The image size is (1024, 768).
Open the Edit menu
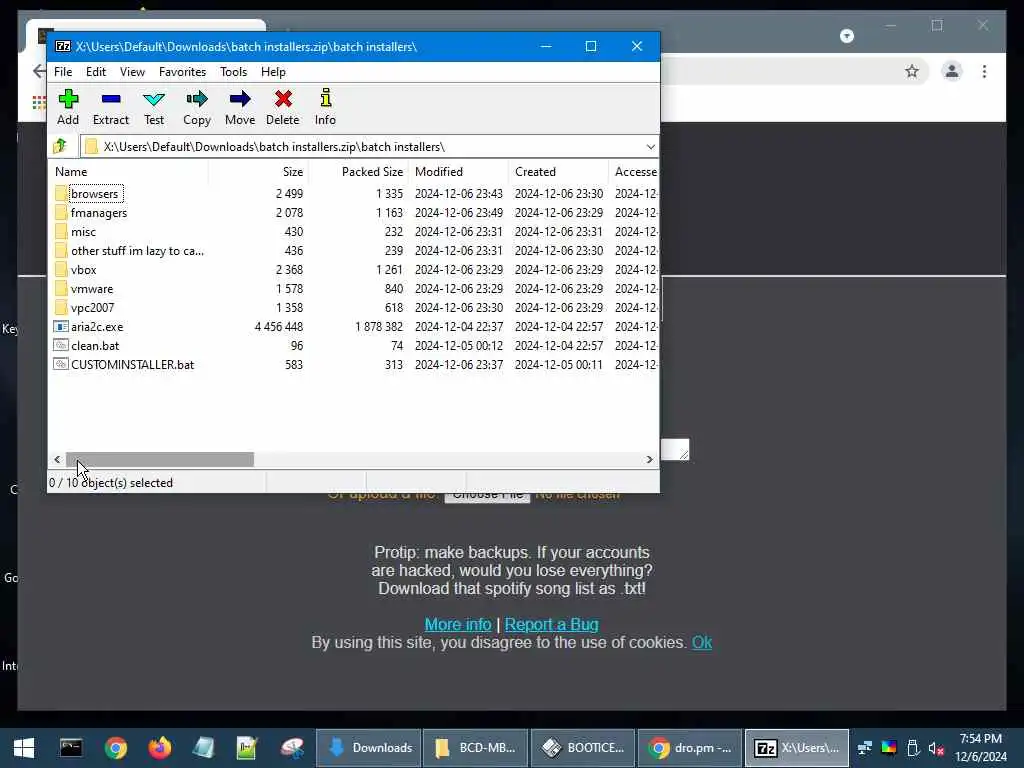[x=95, y=72]
